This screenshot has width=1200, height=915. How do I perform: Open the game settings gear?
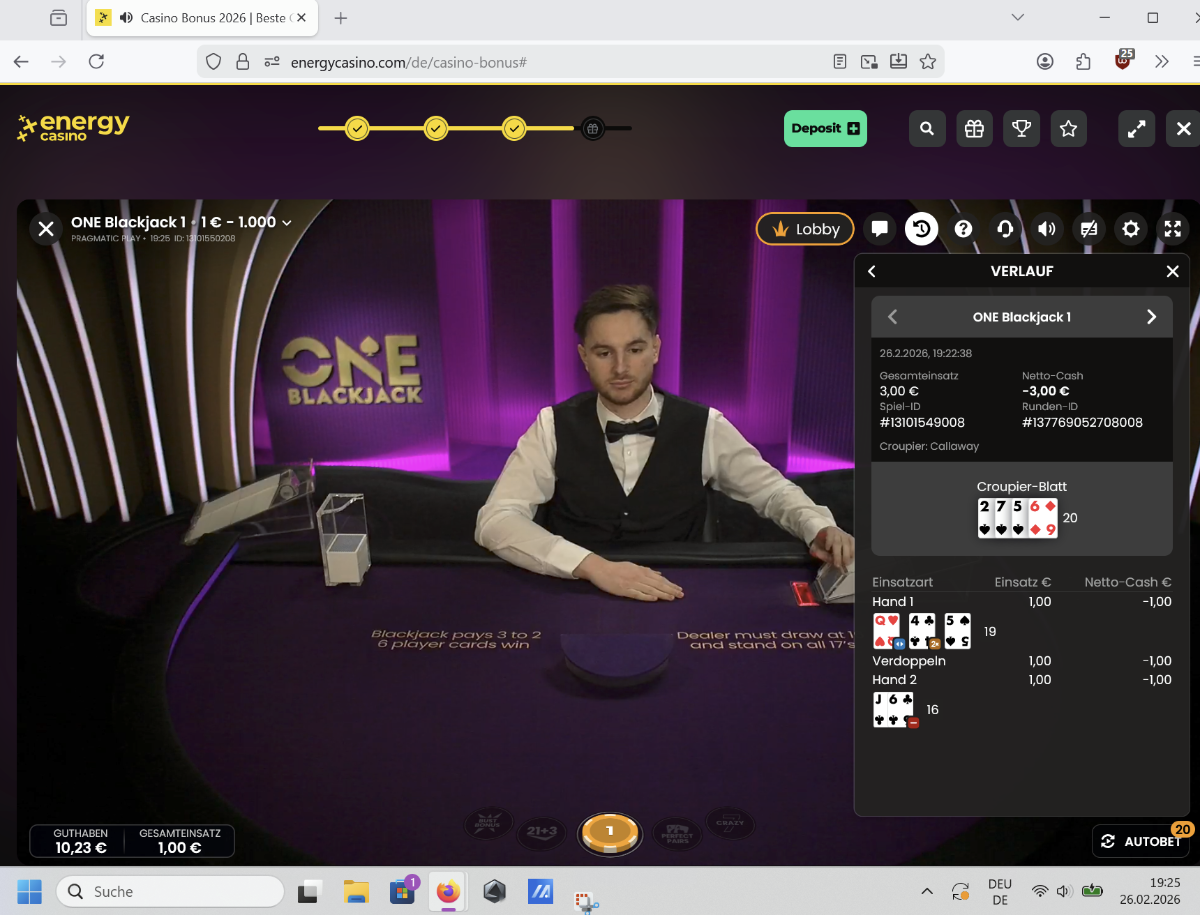1131,229
